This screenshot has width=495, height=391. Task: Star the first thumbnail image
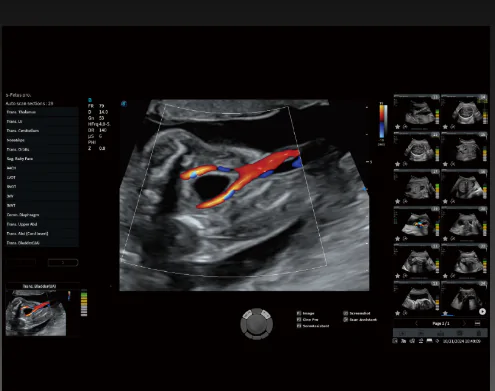coord(397,127)
